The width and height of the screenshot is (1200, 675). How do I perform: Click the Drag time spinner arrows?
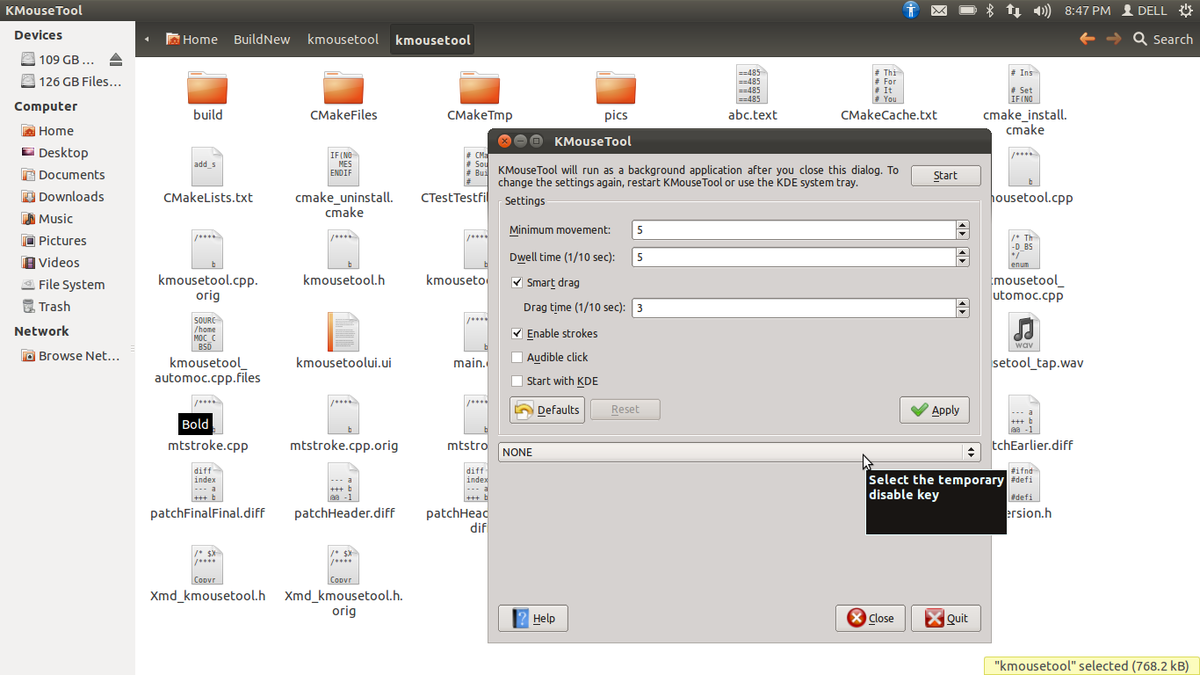(962, 308)
